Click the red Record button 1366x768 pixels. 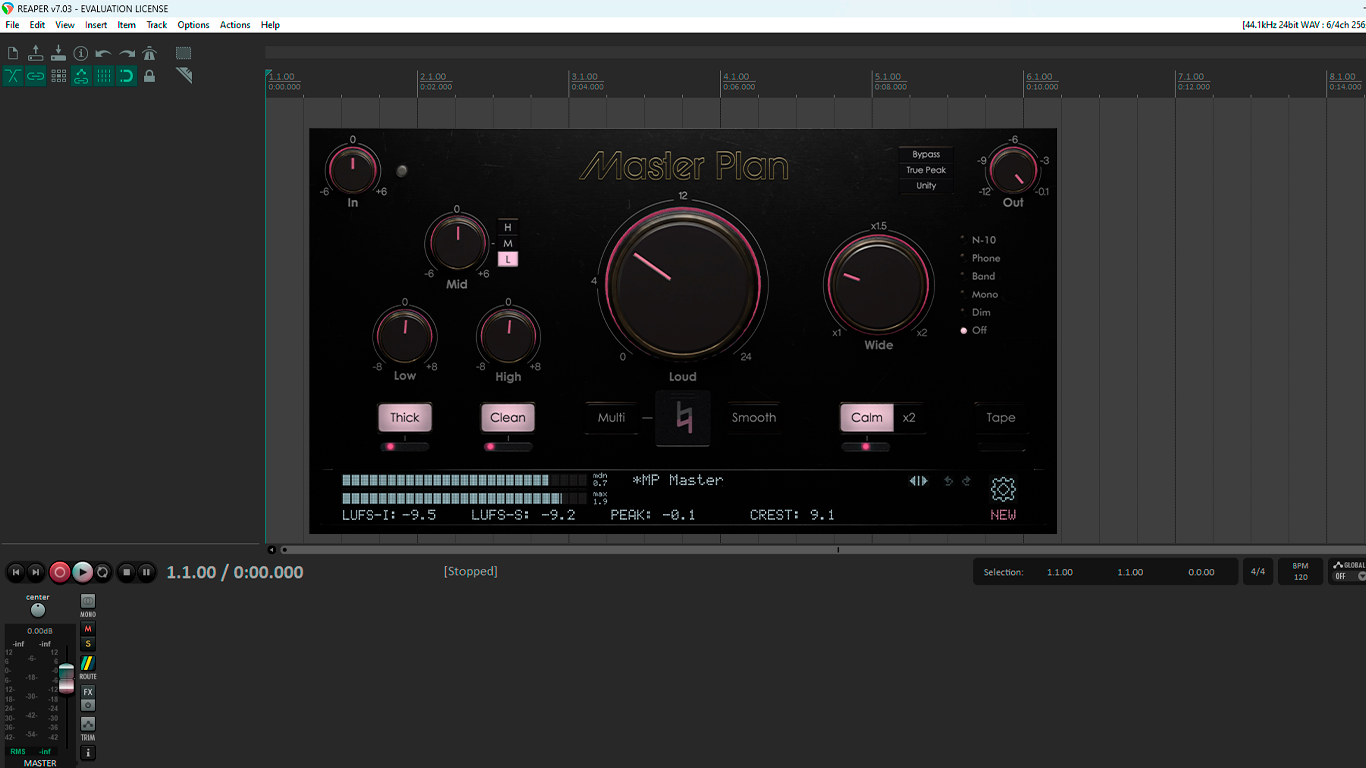click(60, 572)
